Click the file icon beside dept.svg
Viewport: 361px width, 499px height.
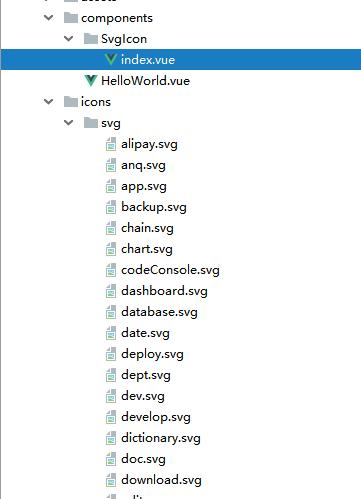coord(111,375)
